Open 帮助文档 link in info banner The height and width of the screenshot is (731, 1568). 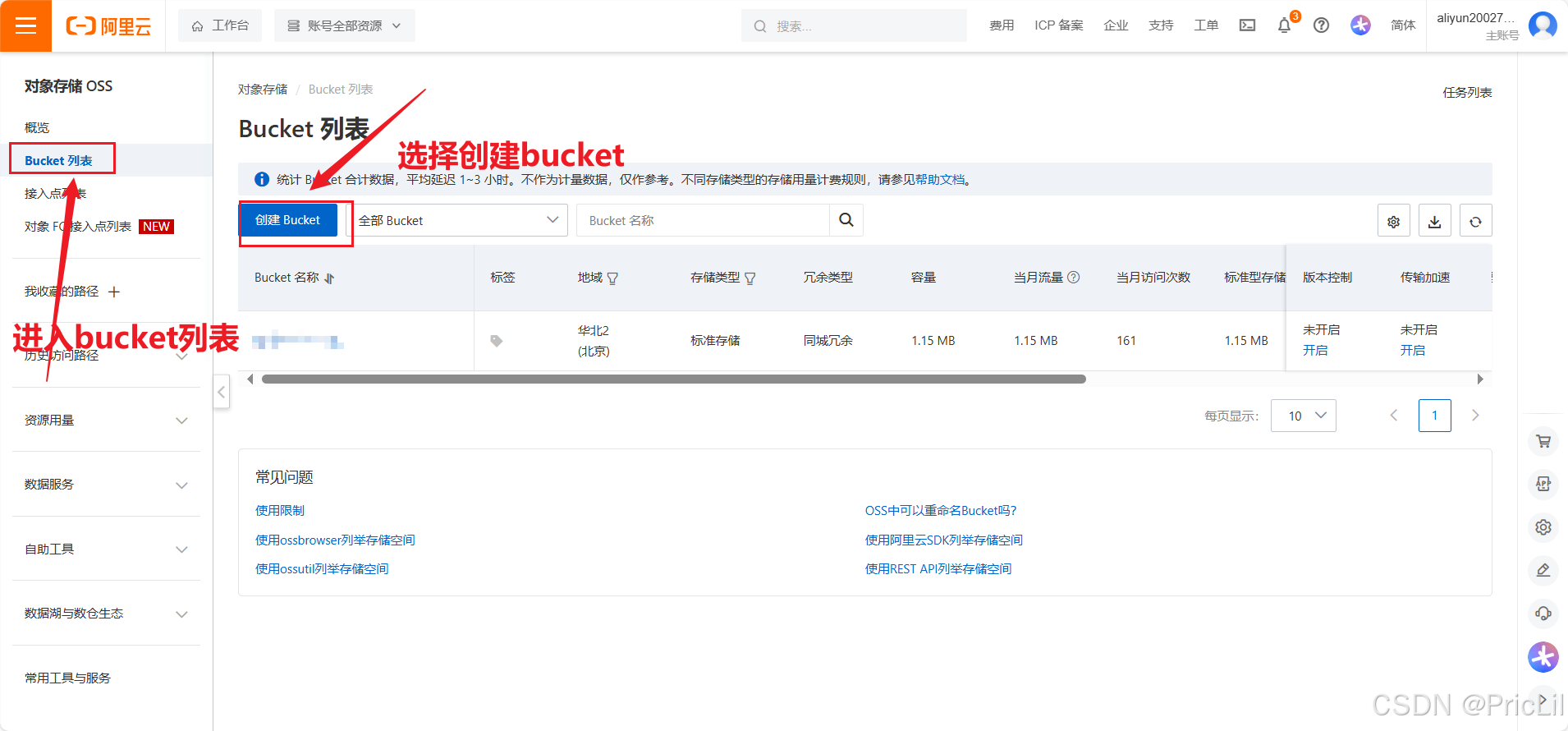point(940,179)
